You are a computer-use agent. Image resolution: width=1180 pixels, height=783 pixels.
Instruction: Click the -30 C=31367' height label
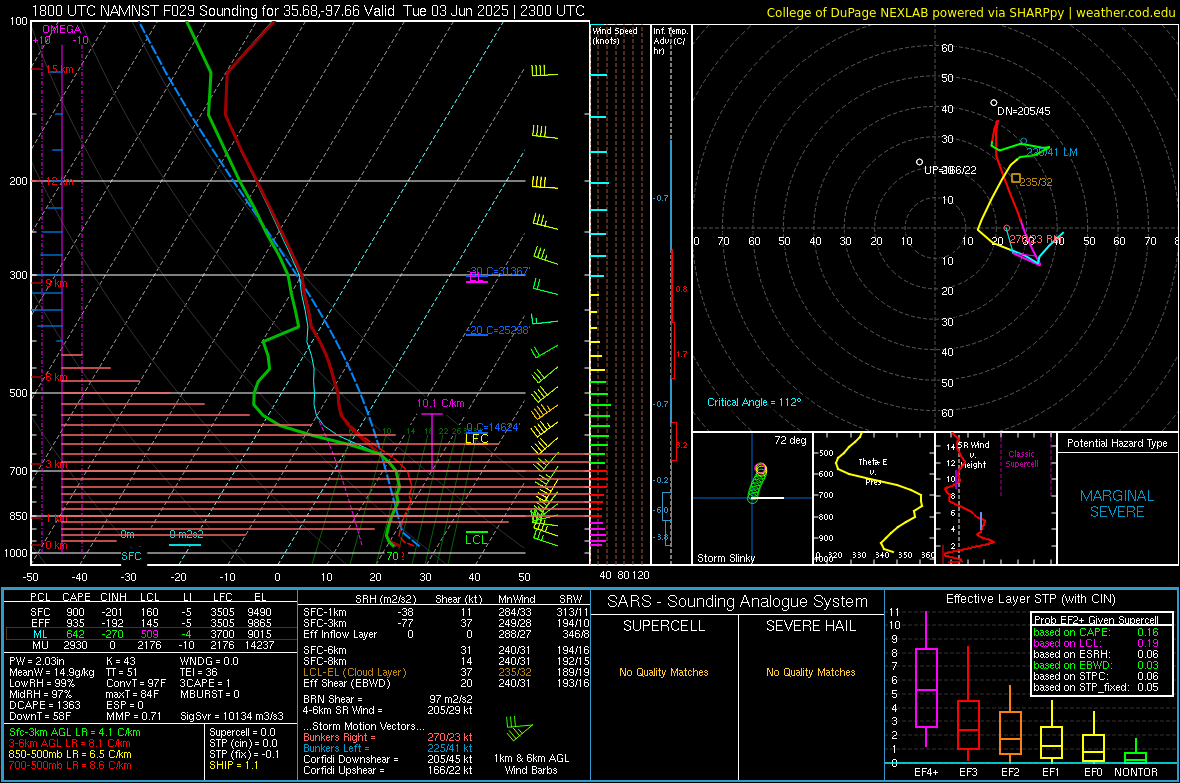tap(498, 271)
